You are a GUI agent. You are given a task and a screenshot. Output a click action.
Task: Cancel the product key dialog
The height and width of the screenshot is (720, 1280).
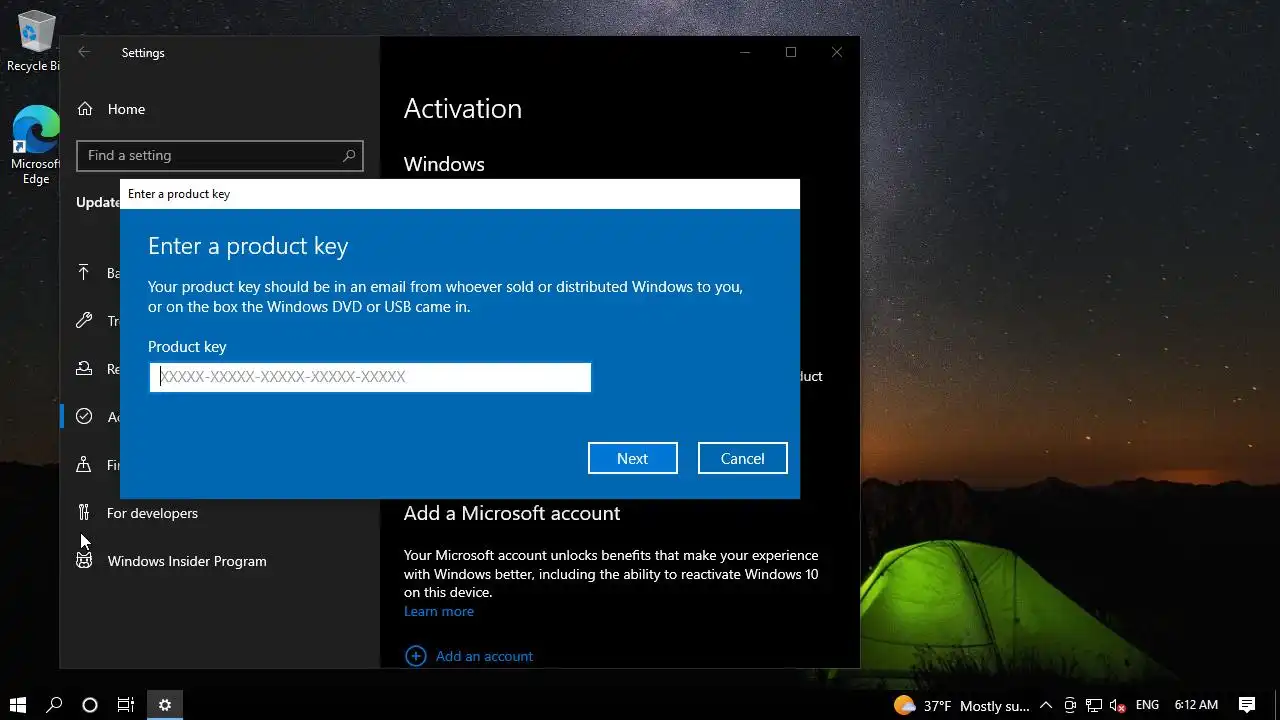click(743, 458)
